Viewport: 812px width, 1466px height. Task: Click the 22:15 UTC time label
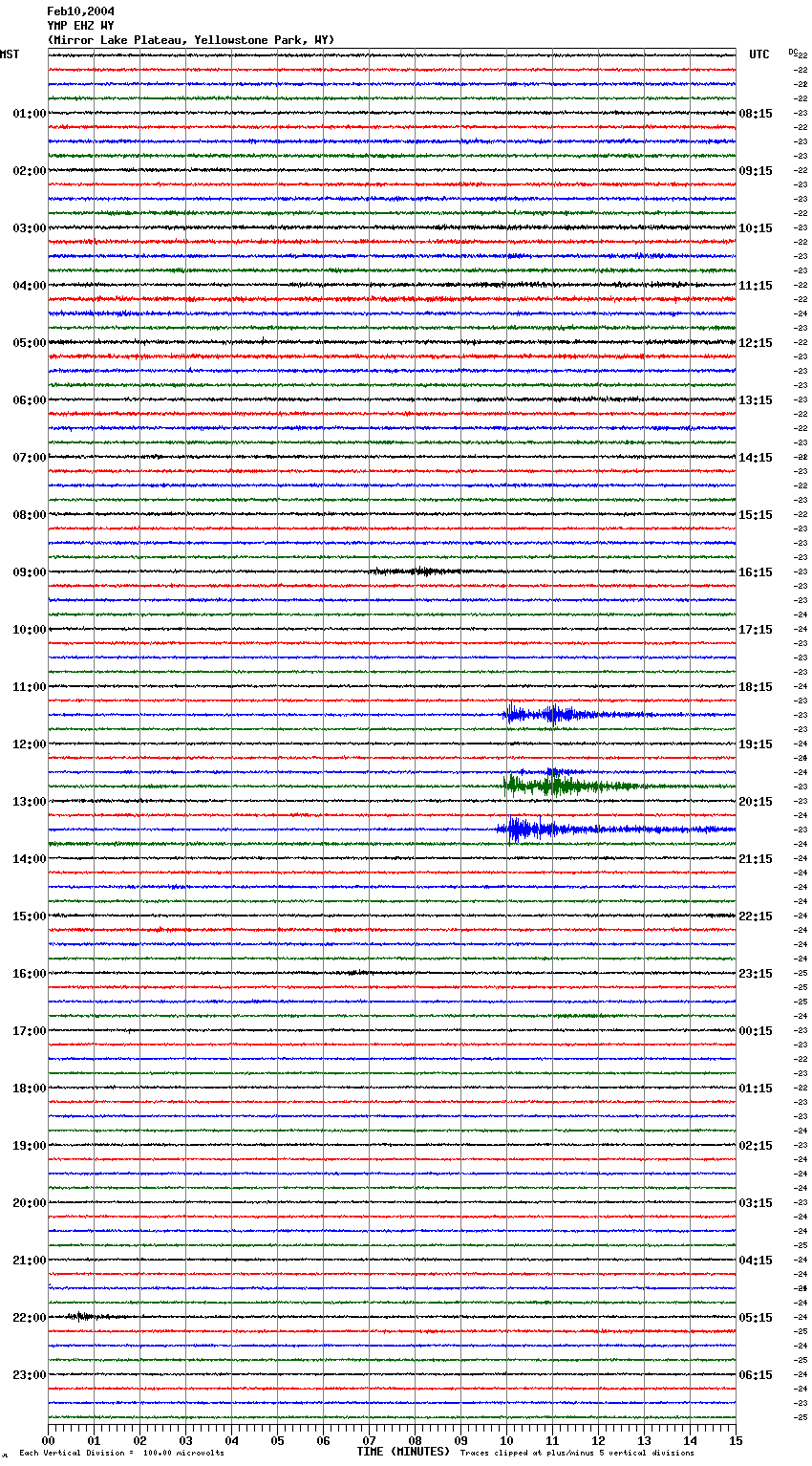(756, 916)
